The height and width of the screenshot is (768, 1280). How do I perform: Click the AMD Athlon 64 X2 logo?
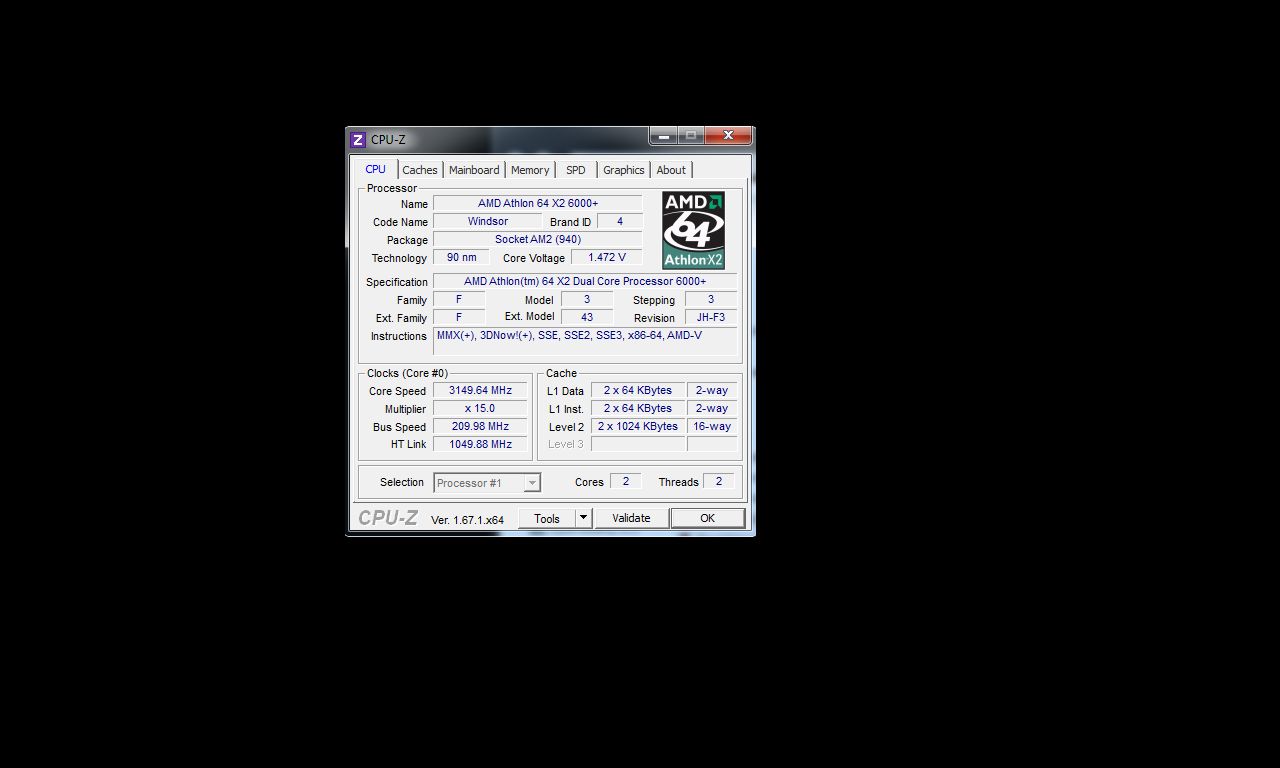[693, 230]
